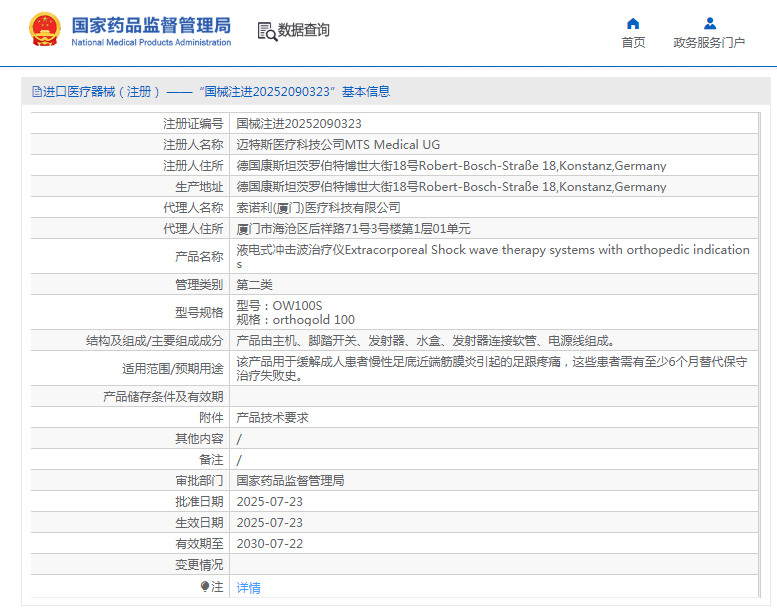Select 规格：orthogold 100 text
The height and width of the screenshot is (611, 777).
tap(295, 320)
